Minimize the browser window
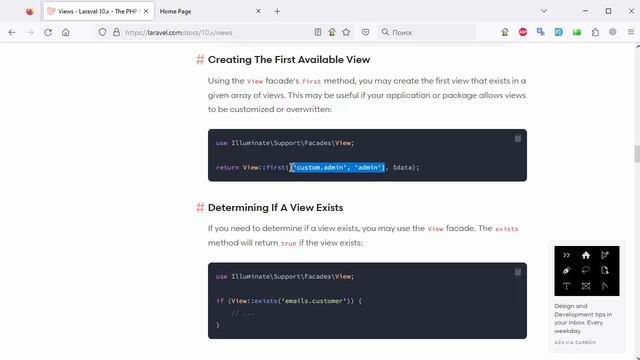640x360 pixels. coord(585,11)
